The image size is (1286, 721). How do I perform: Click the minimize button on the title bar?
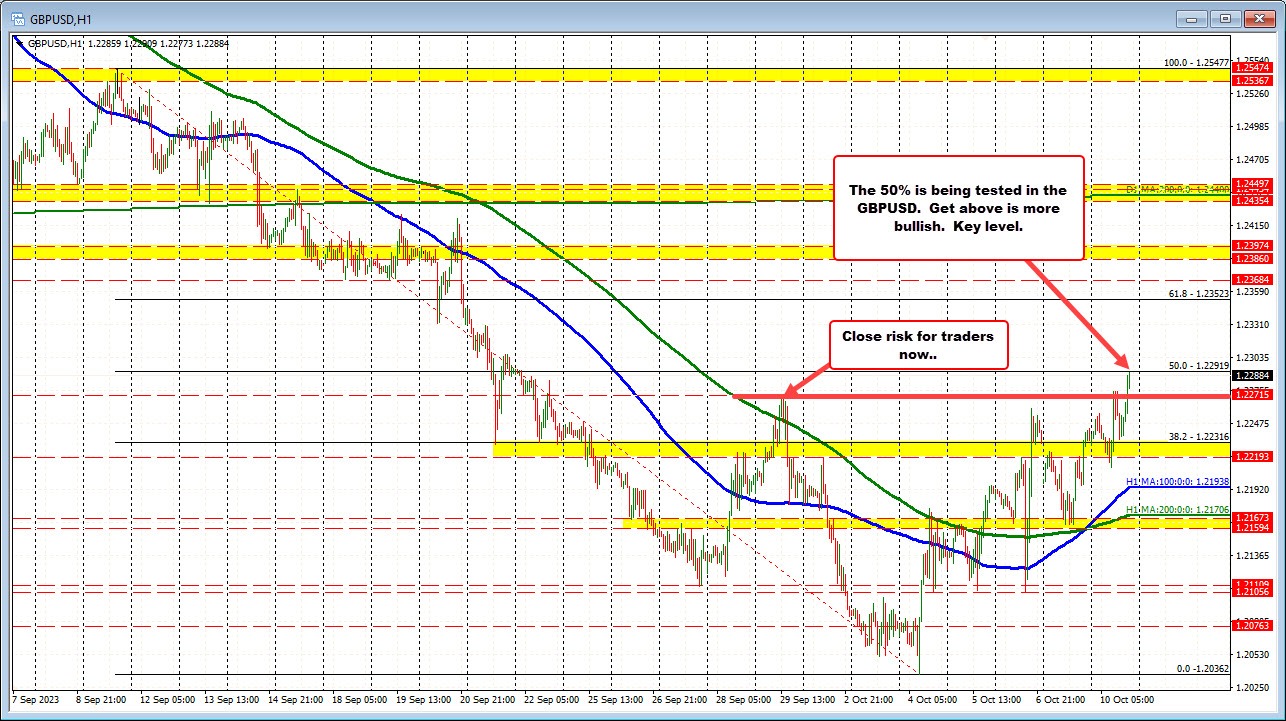pyautogui.click(x=1191, y=18)
